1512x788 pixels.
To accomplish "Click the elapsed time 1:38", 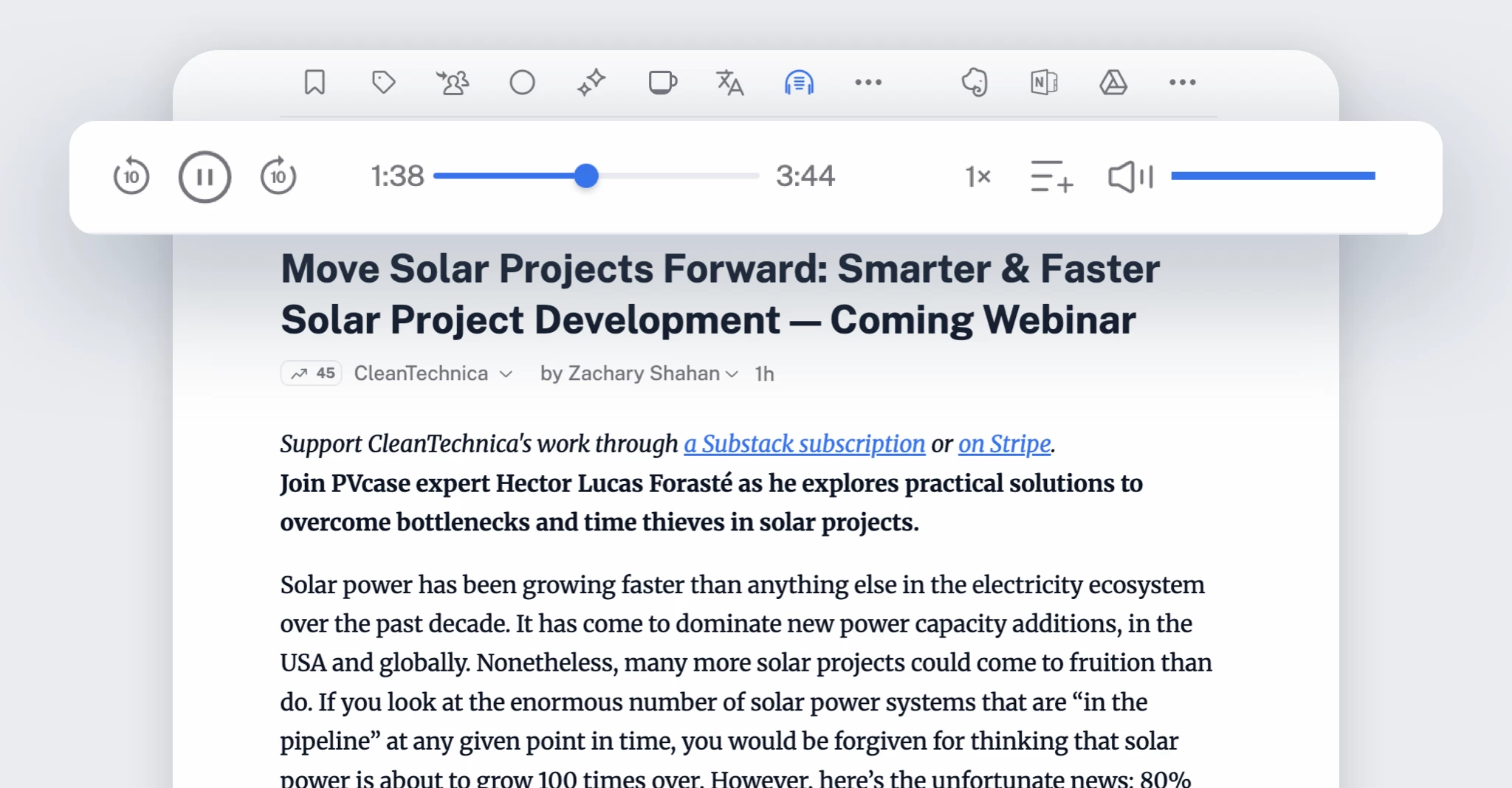I will [x=397, y=176].
